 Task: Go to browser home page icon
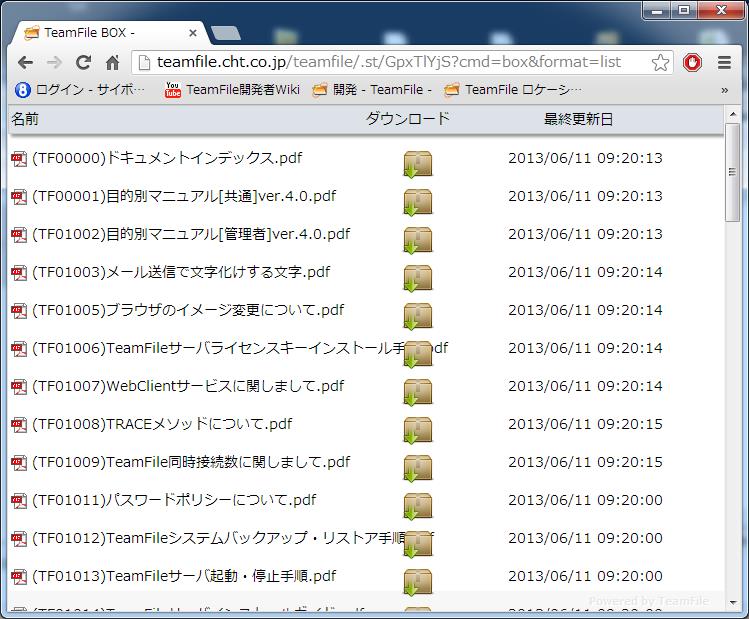tap(112, 62)
